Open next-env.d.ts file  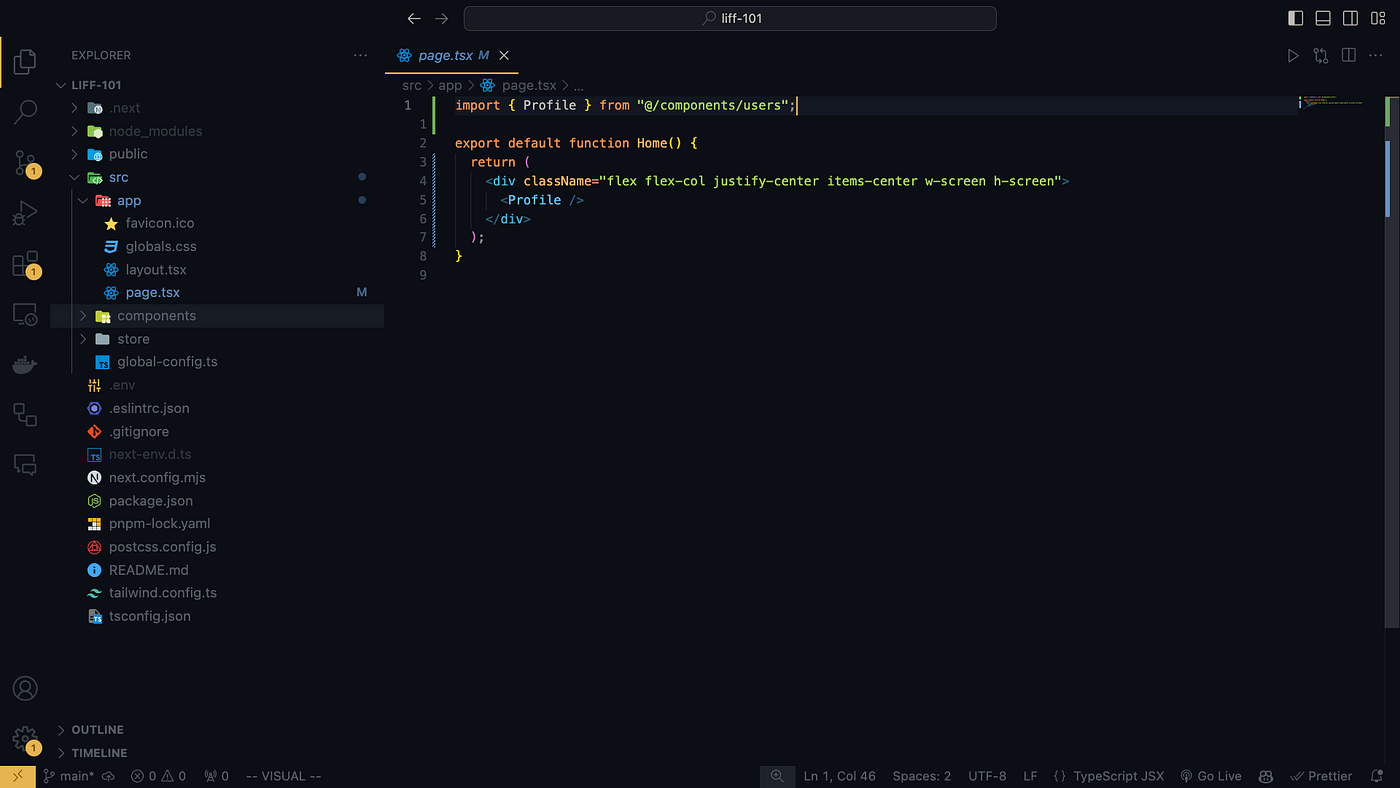pos(217,454)
